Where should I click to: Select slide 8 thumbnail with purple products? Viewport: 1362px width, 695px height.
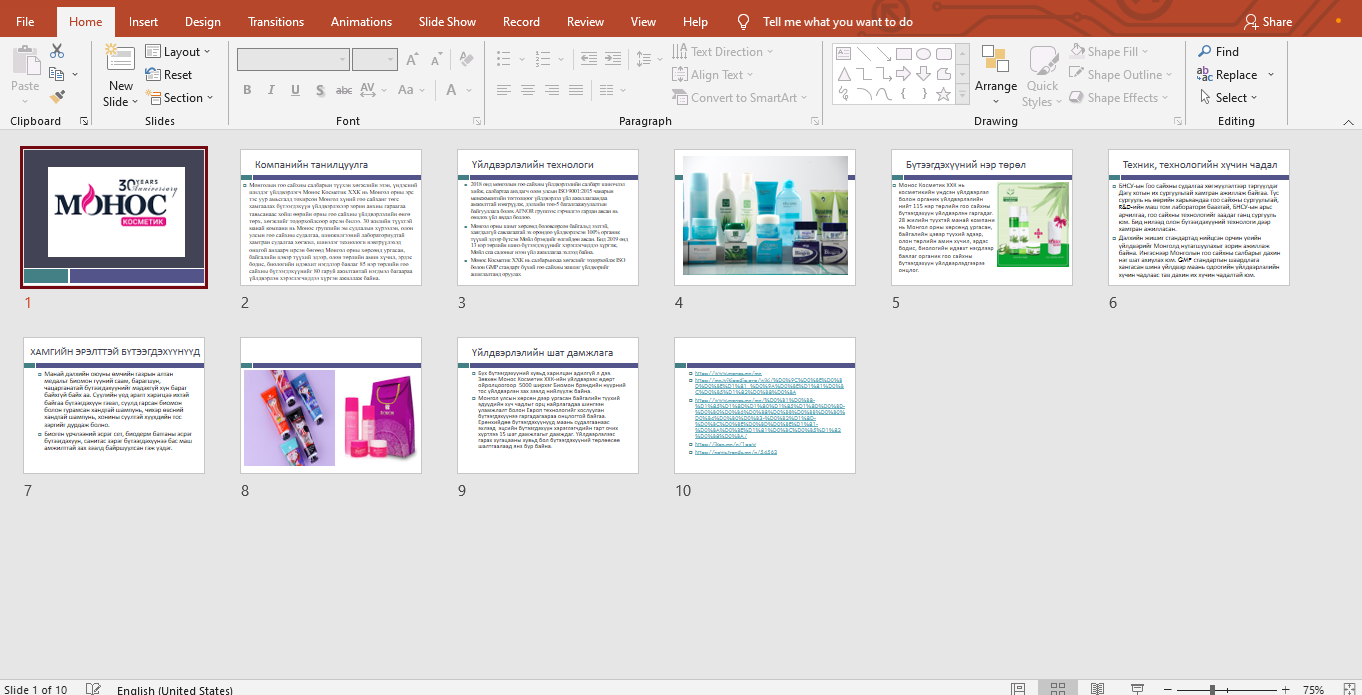(x=331, y=405)
